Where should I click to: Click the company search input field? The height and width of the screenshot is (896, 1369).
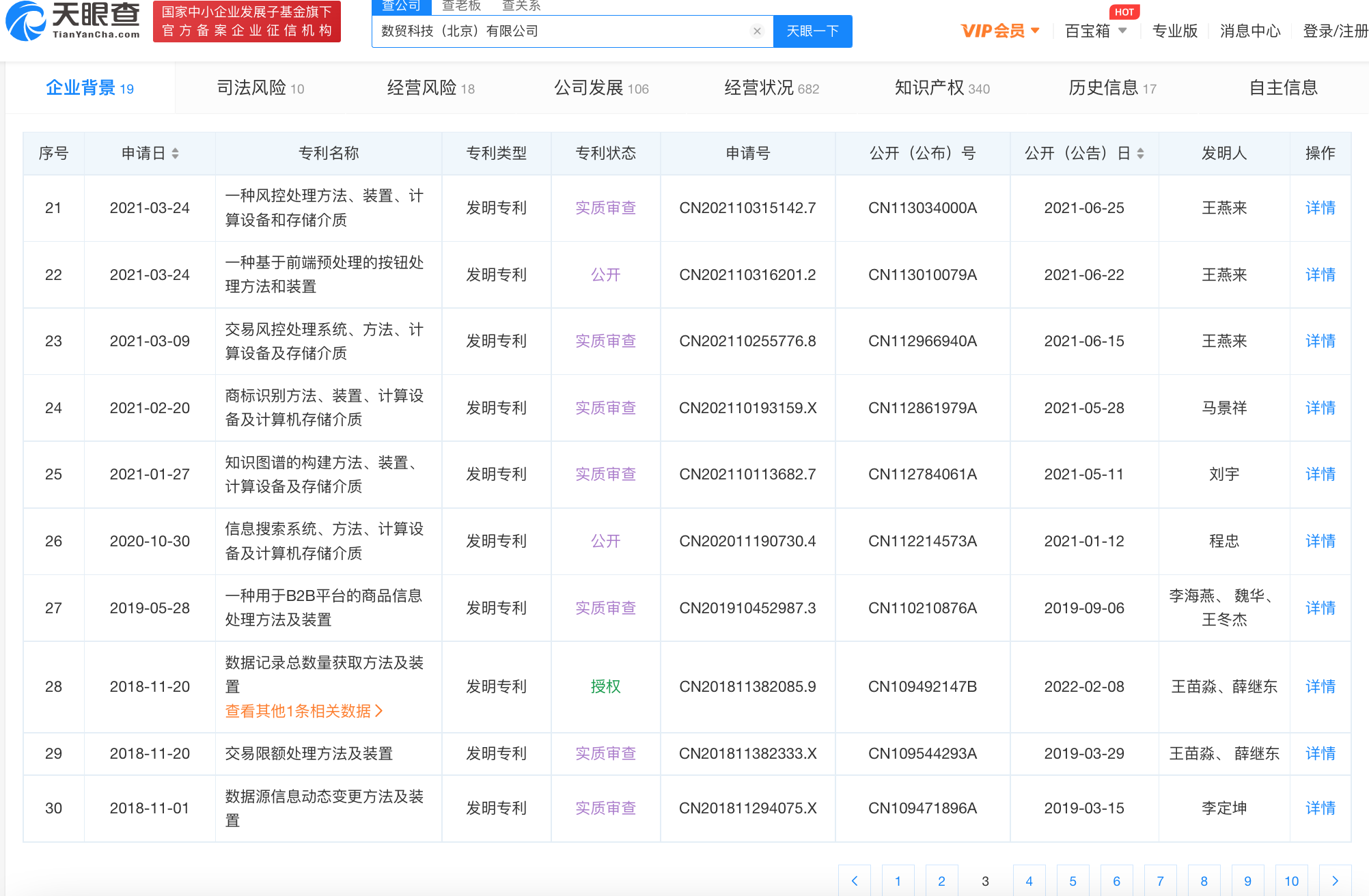560,31
